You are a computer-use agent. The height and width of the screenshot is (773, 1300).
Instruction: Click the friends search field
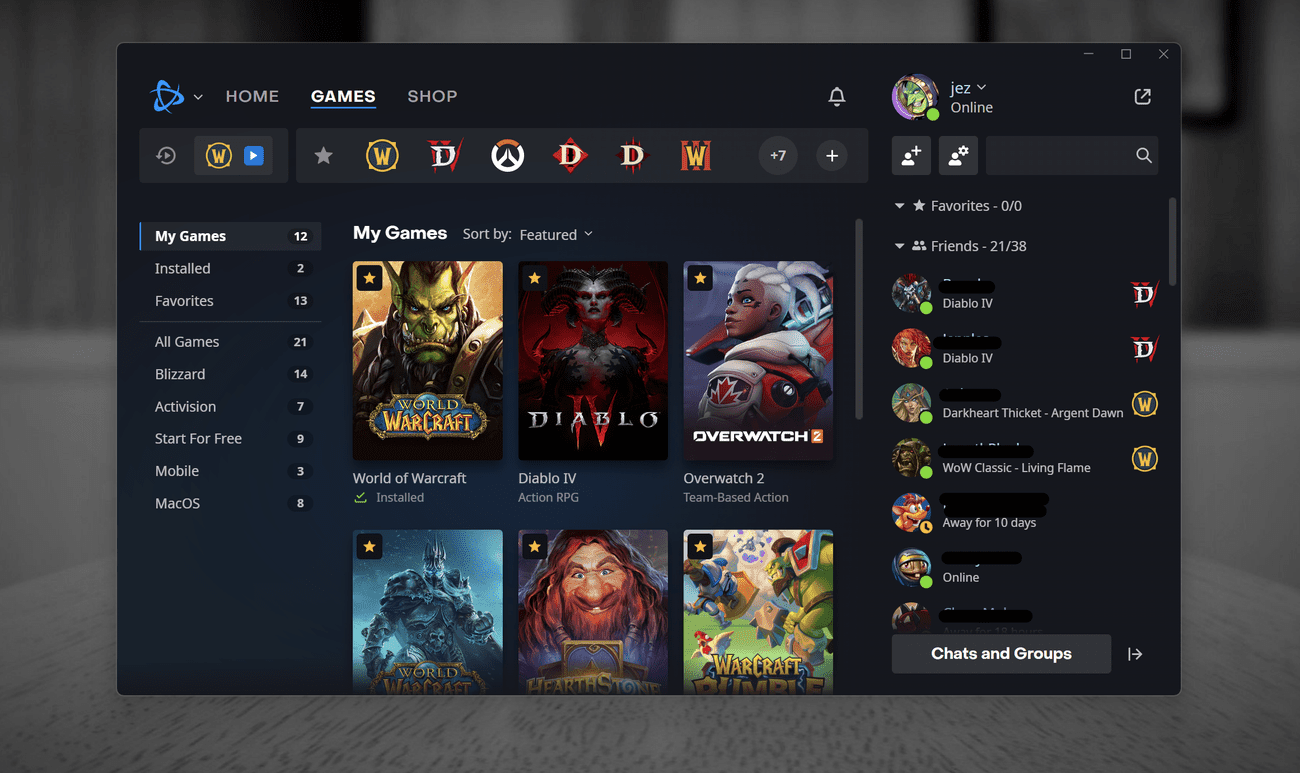coord(1065,155)
